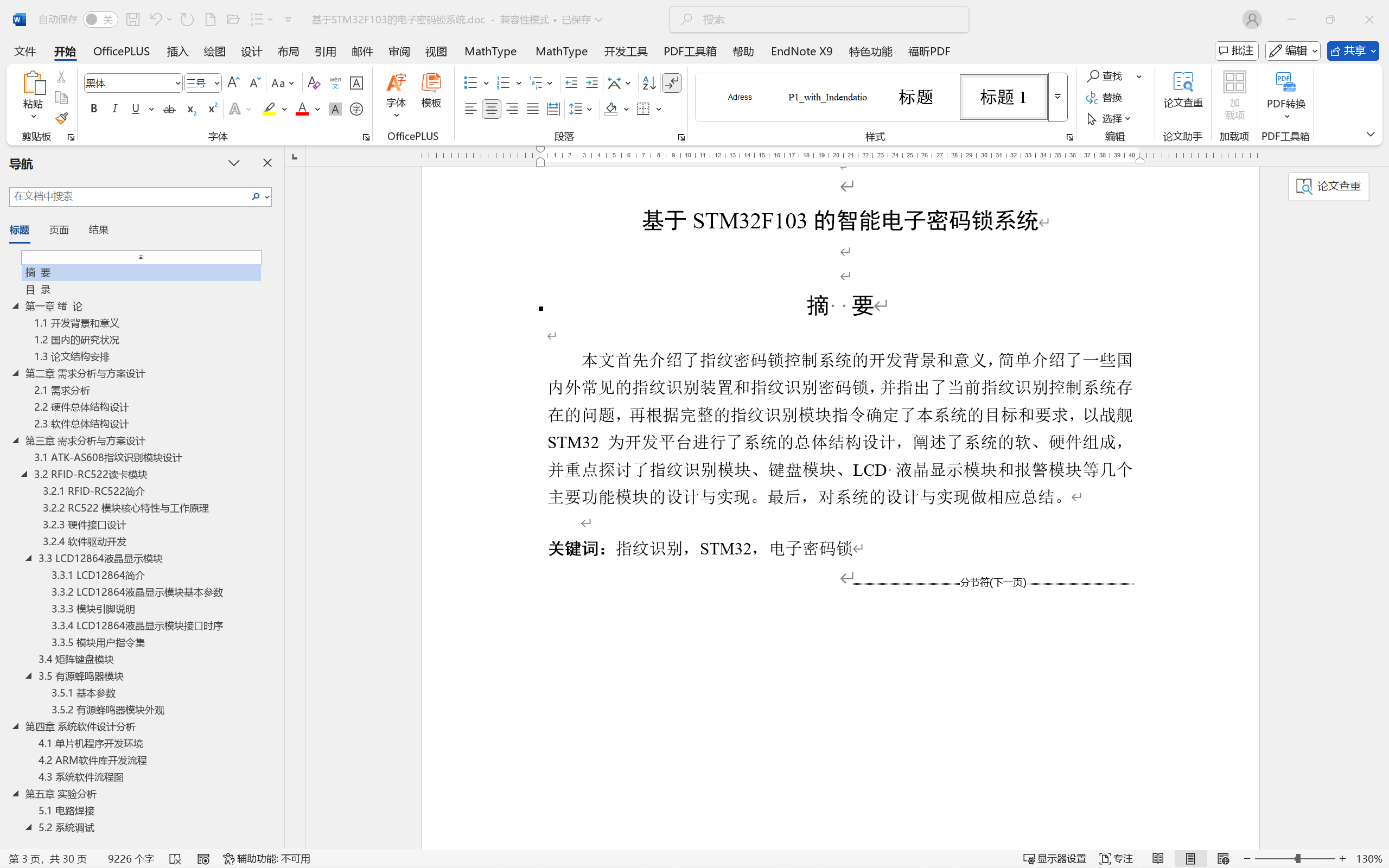Undo the last action
The height and width of the screenshot is (868, 1389).
click(156, 20)
